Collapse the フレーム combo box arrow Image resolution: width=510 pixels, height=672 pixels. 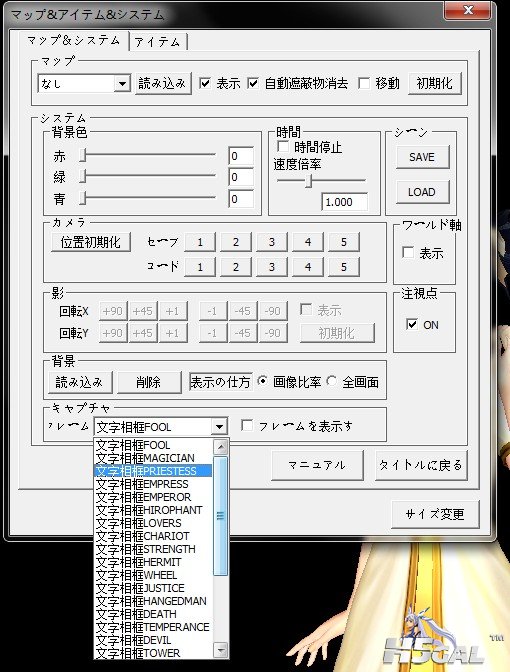tap(219, 426)
